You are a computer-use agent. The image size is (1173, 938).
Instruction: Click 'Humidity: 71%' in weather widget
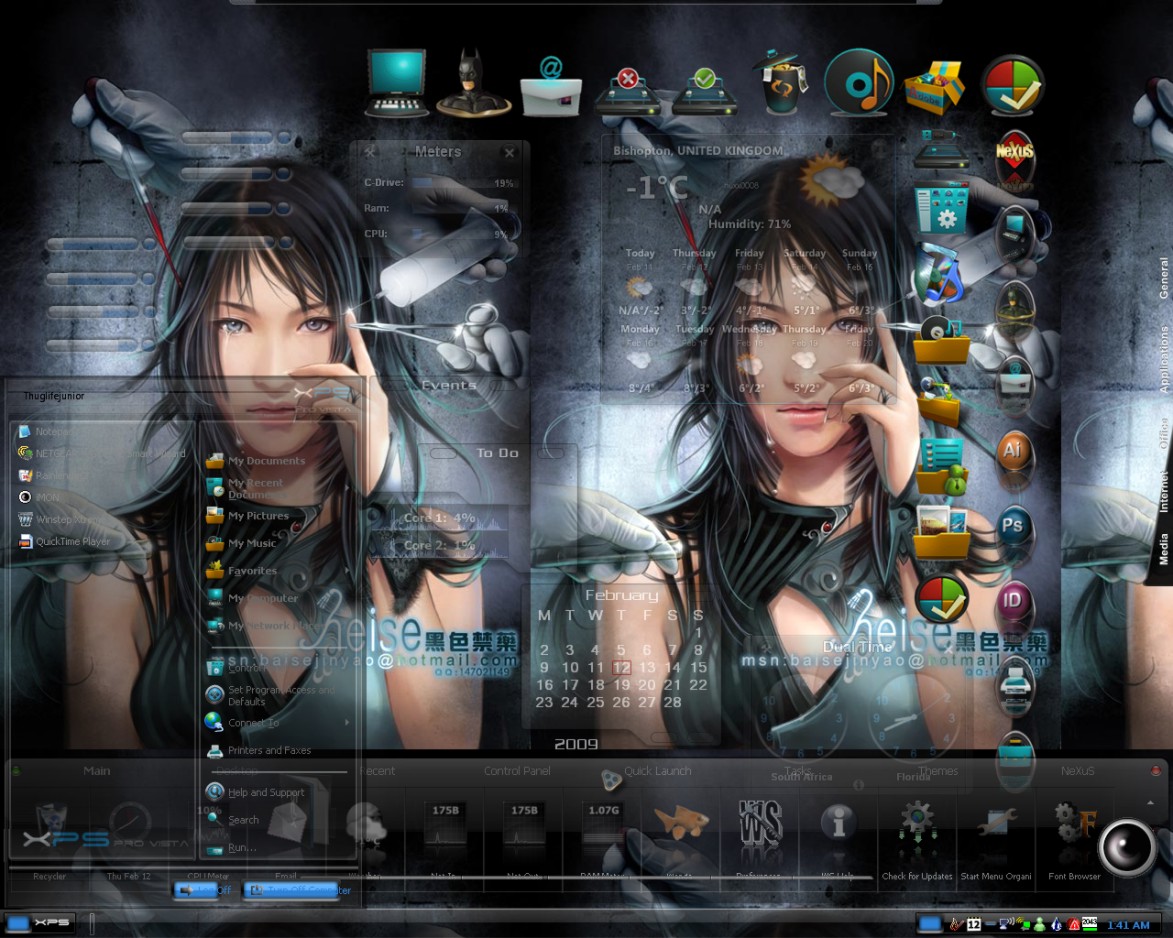coord(750,224)
